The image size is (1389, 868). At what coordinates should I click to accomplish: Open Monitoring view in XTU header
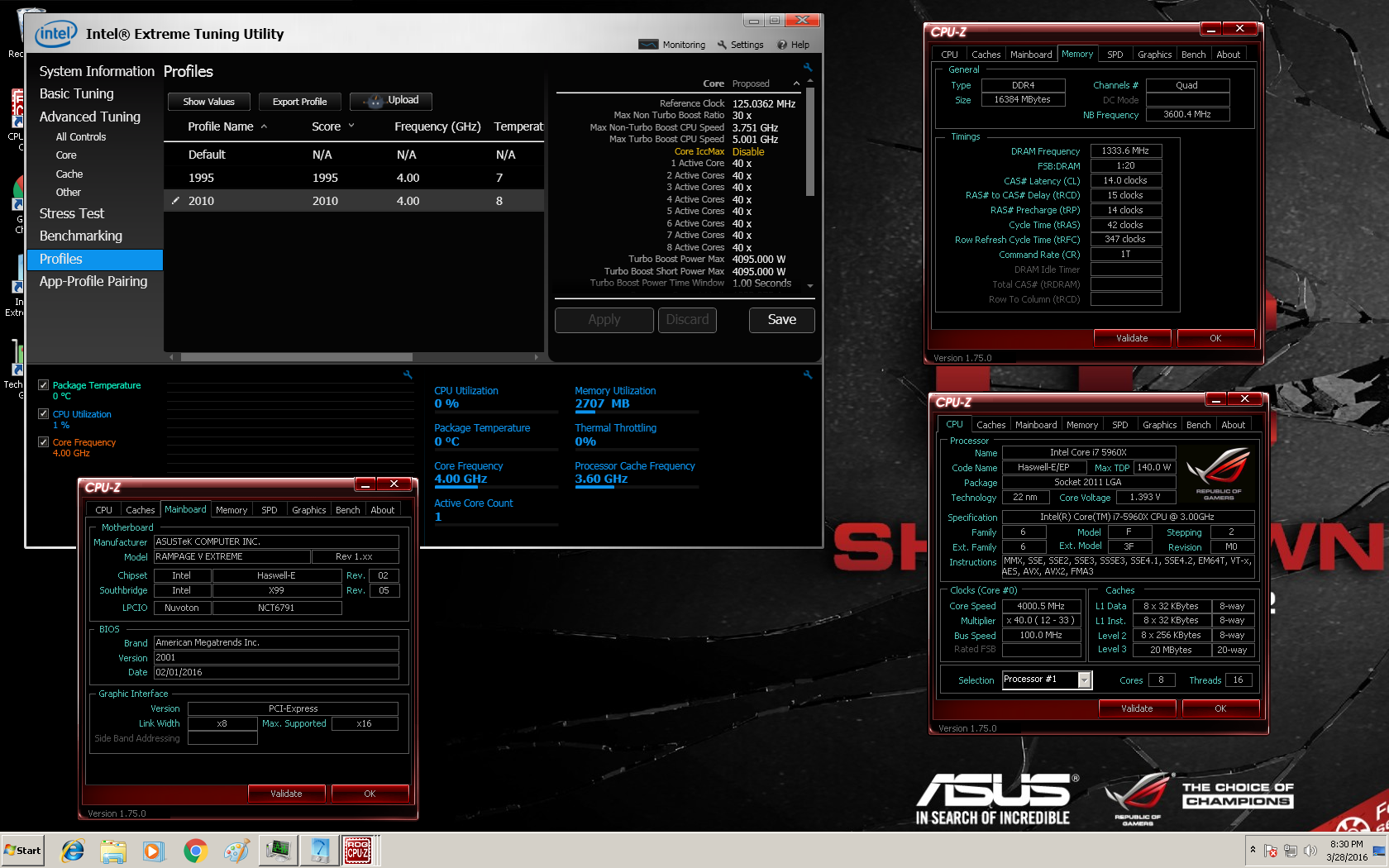coord(671,45)
